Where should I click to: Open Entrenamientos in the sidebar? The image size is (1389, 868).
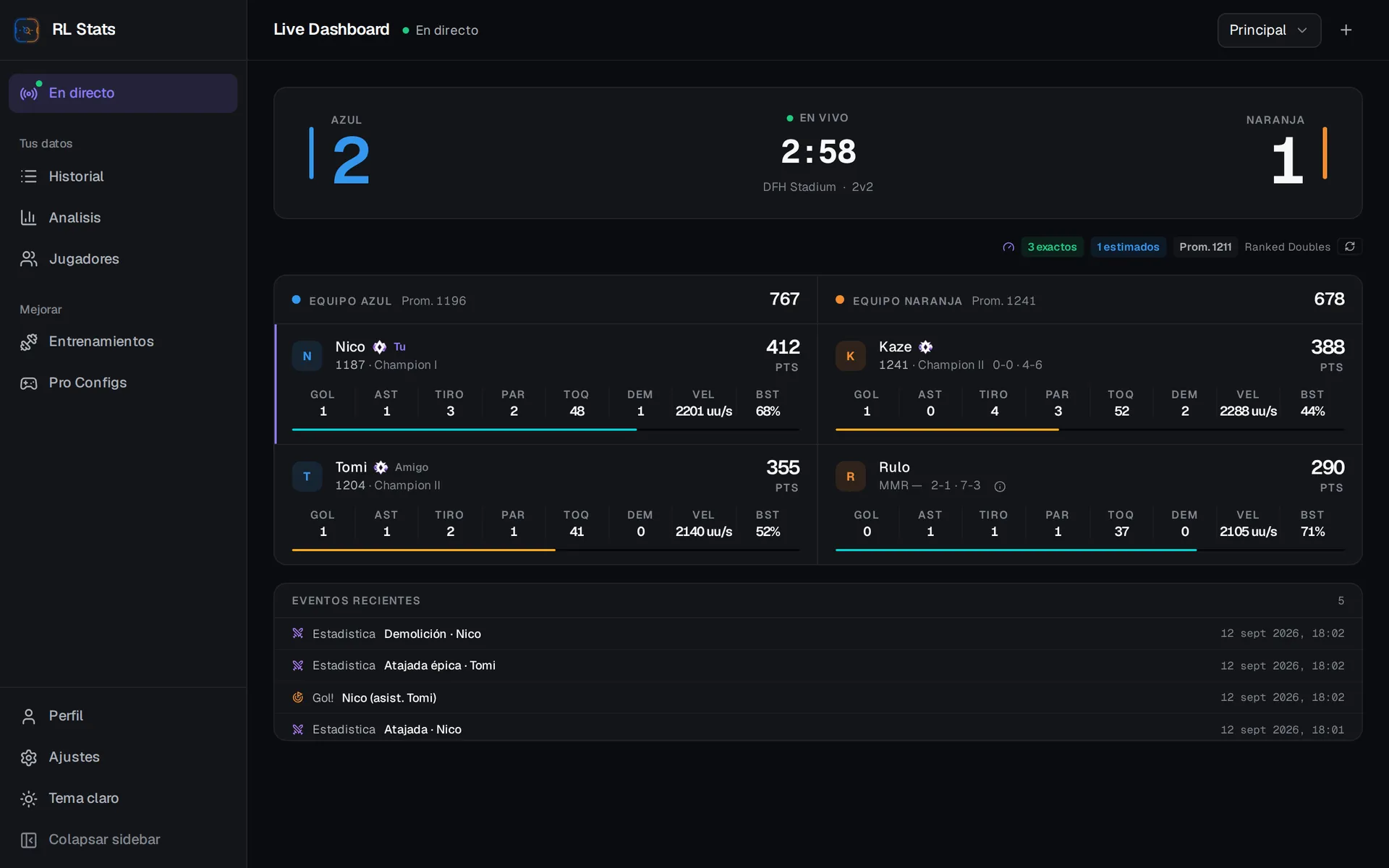tap(123, 341)
